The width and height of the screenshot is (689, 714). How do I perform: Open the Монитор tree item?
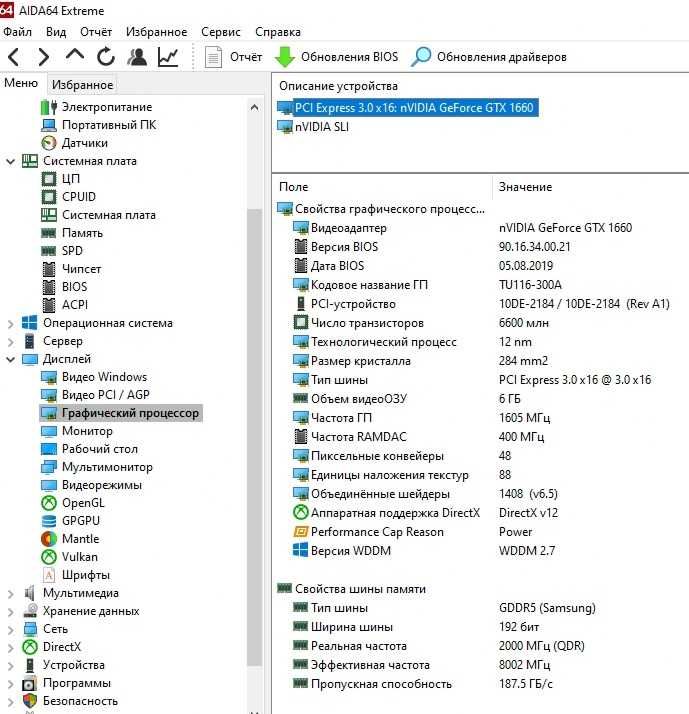[77, 431]
